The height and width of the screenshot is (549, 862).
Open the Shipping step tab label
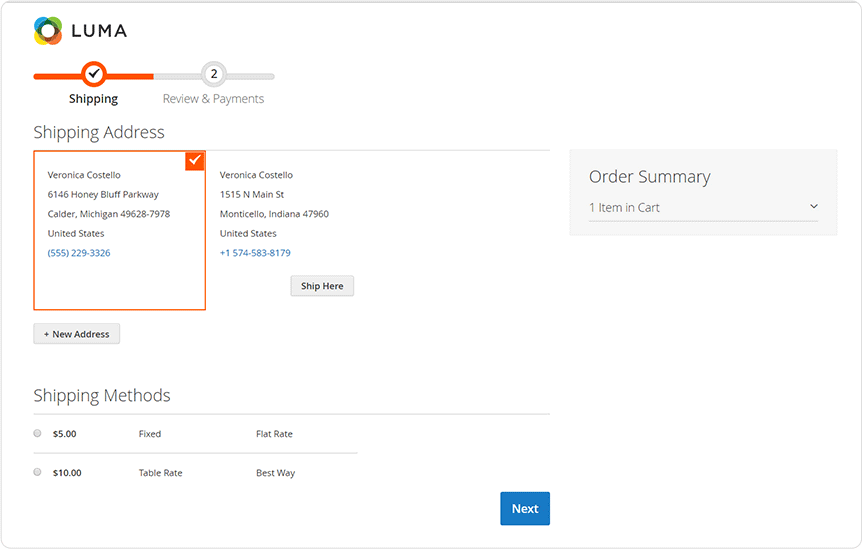[x=93, y=99]
